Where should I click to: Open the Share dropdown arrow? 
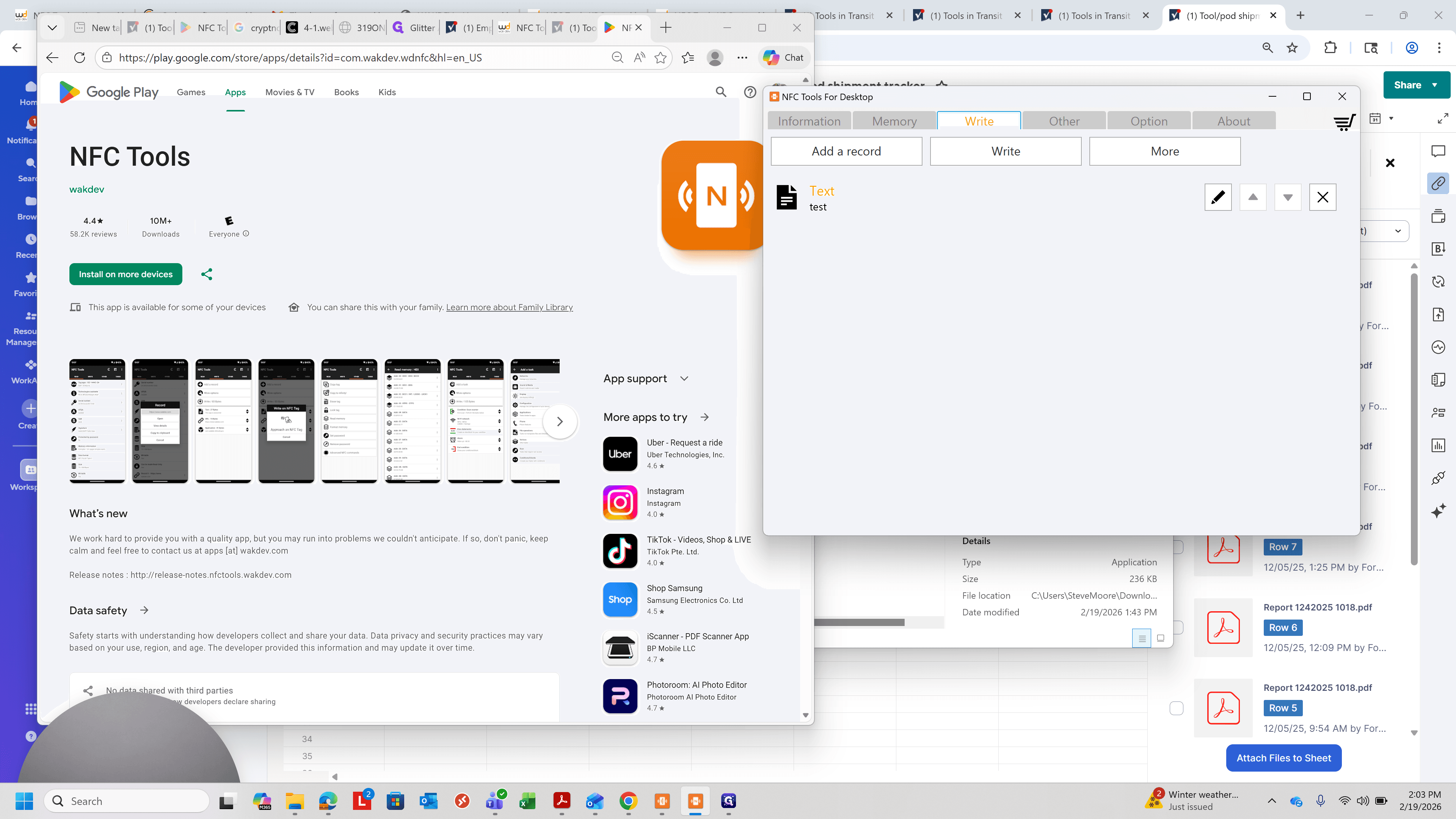1434,85
